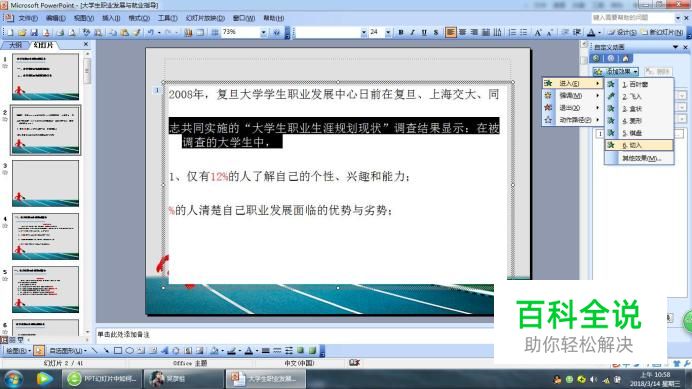Click the Format Painter brush icon
Image resolution: width=692 pixels, height=389 pixels.
click(x=137, y=32)
